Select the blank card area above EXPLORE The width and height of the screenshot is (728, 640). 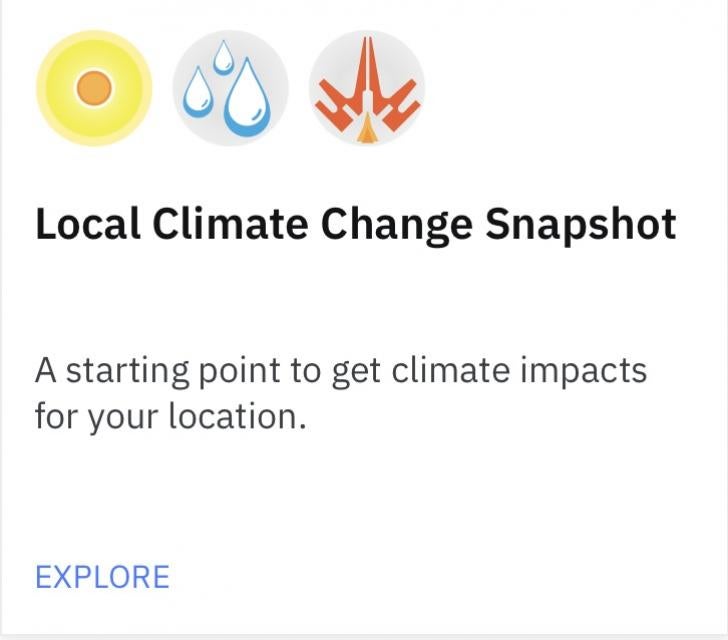(364, 497)
